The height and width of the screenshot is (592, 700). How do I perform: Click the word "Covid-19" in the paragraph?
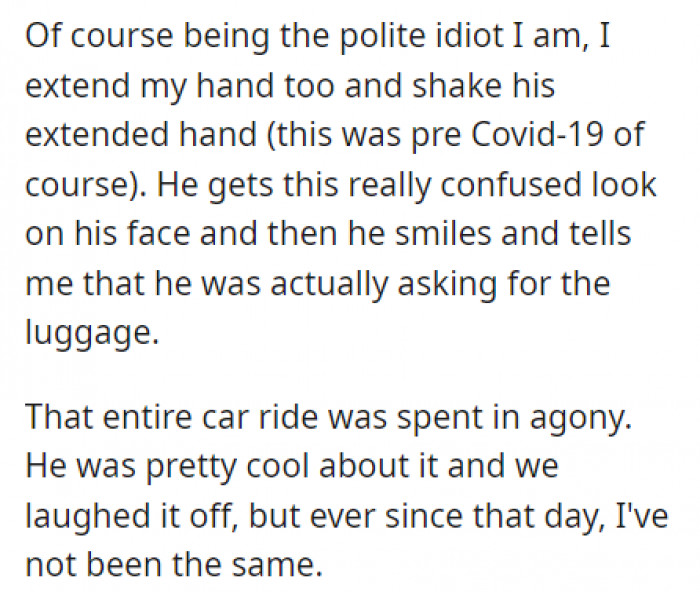pyautogui.click(x=549, y=135)
